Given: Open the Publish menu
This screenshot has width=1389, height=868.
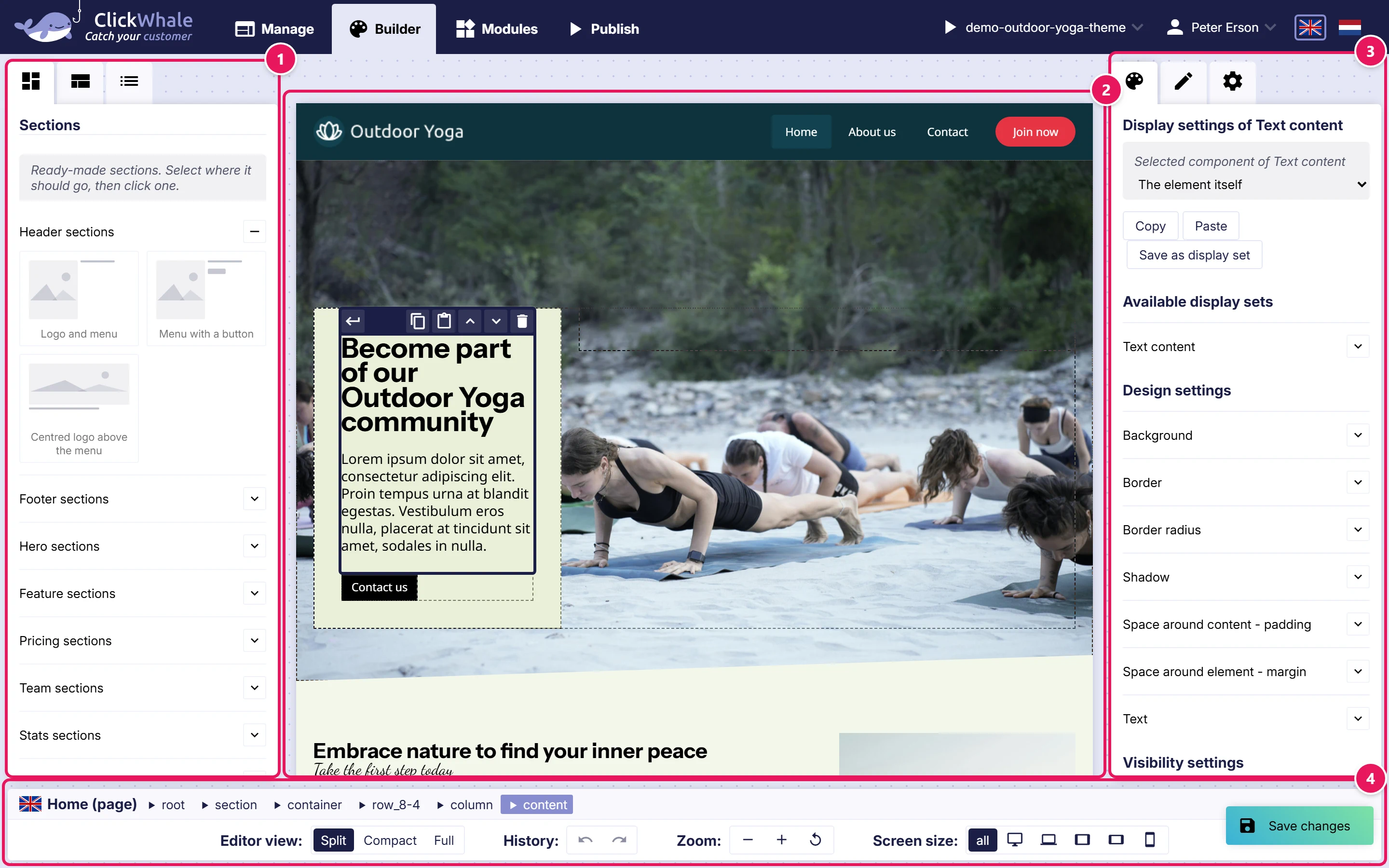Looking at the screenshot, I should coord(604,29).
